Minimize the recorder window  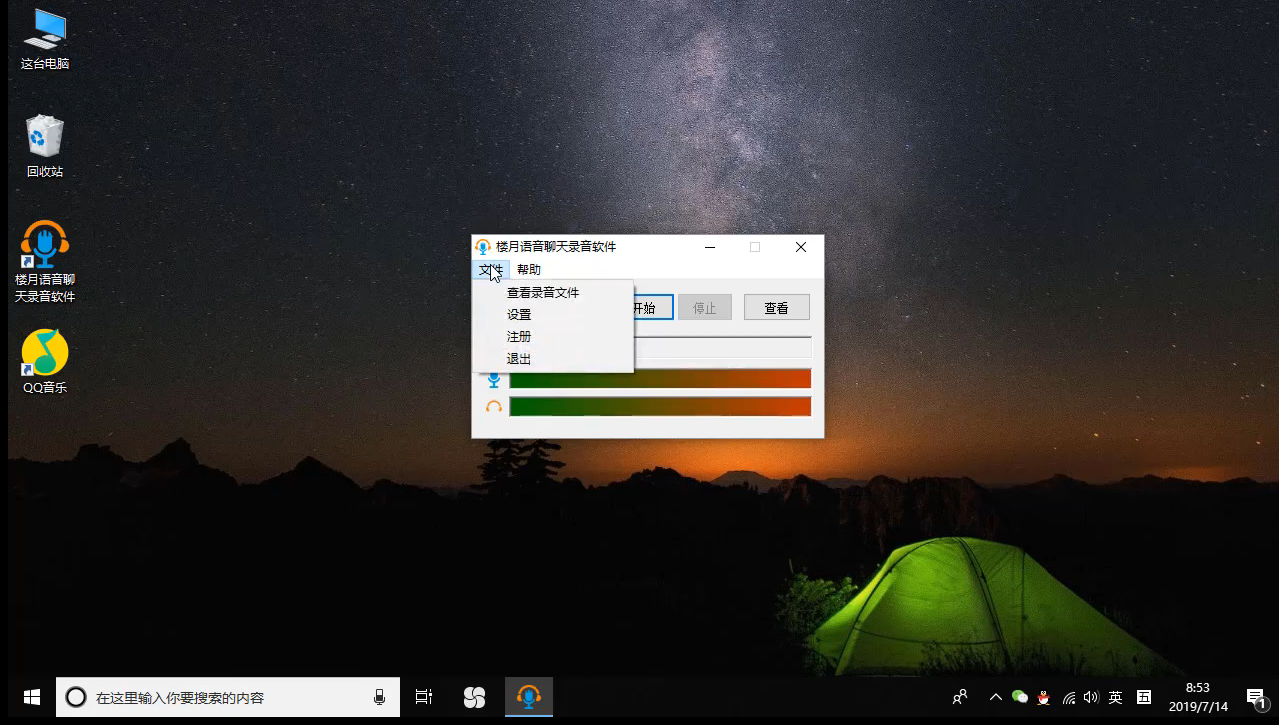point(710,247)
